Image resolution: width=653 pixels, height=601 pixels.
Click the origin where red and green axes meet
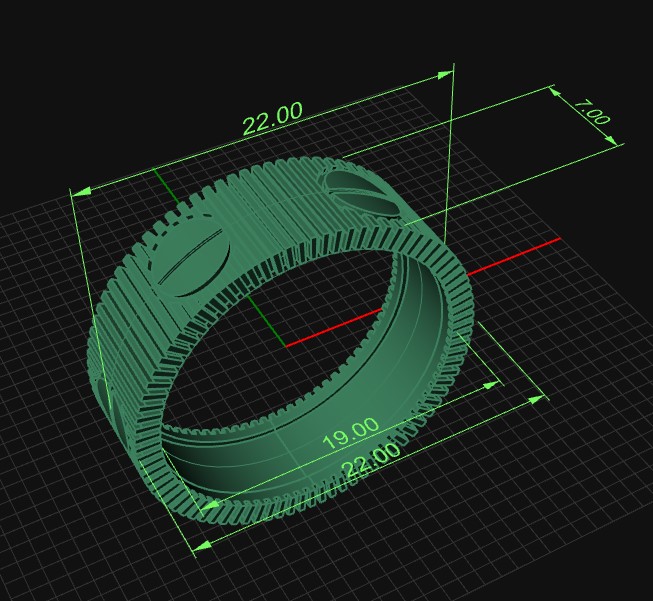[x=287, y=345]
